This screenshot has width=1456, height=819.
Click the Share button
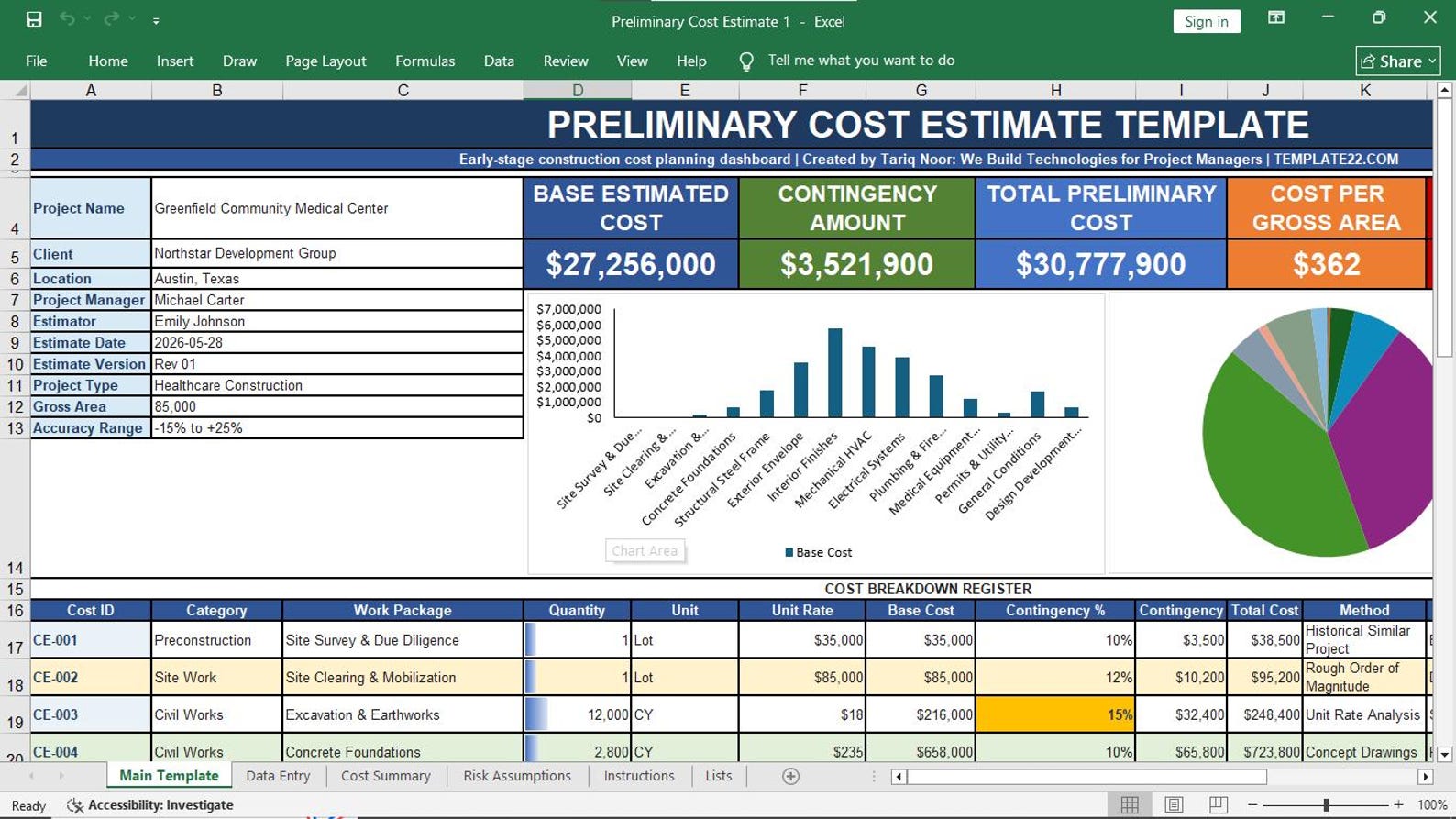point(1397,61)
